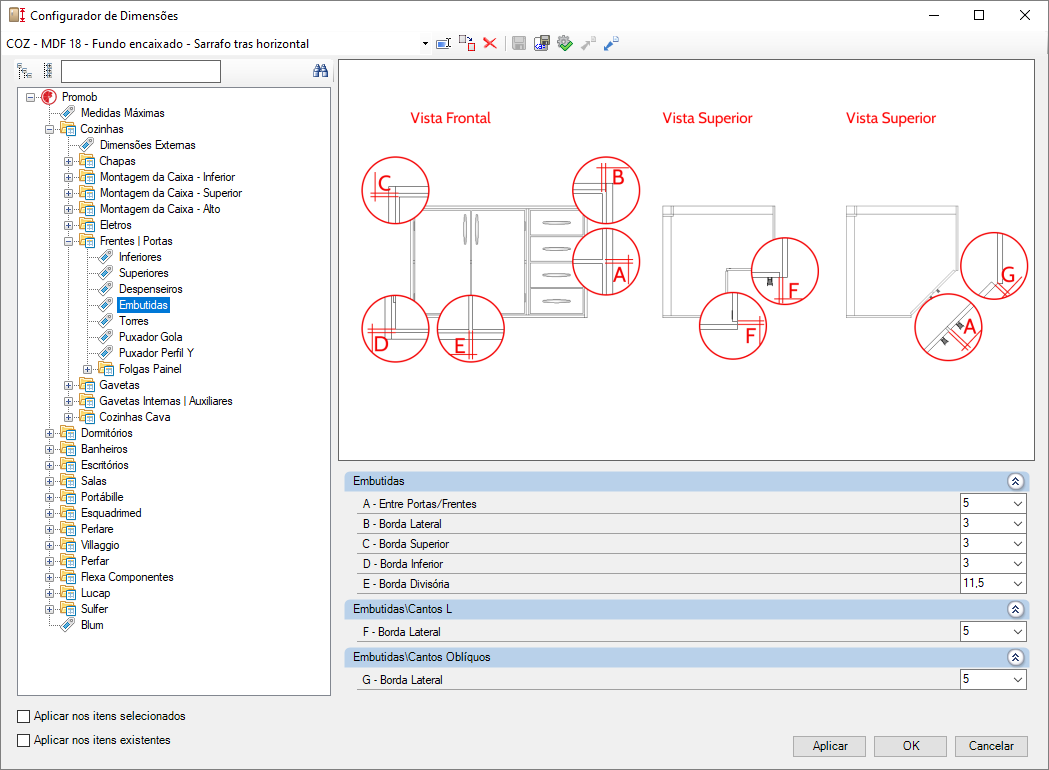Click the gear with green checkmark icon

click(564, 44)
